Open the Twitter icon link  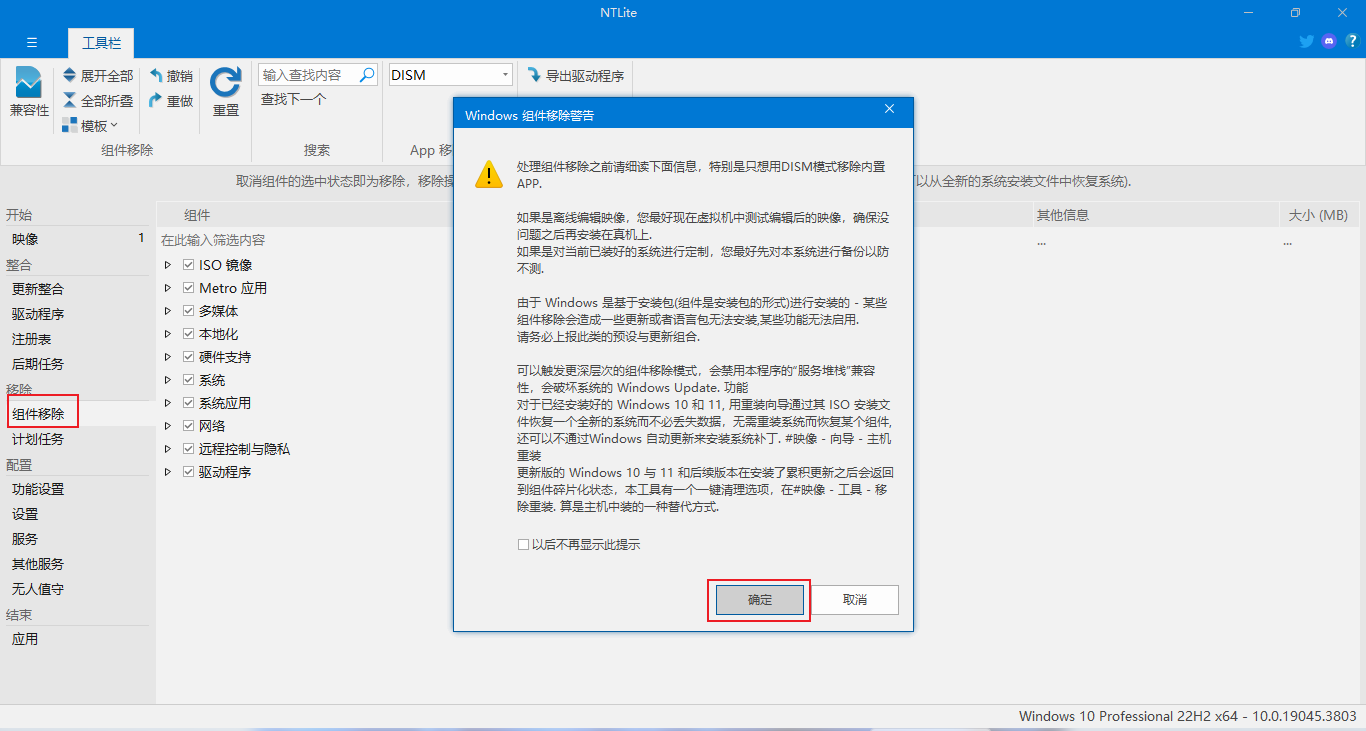coord(1306,41)
